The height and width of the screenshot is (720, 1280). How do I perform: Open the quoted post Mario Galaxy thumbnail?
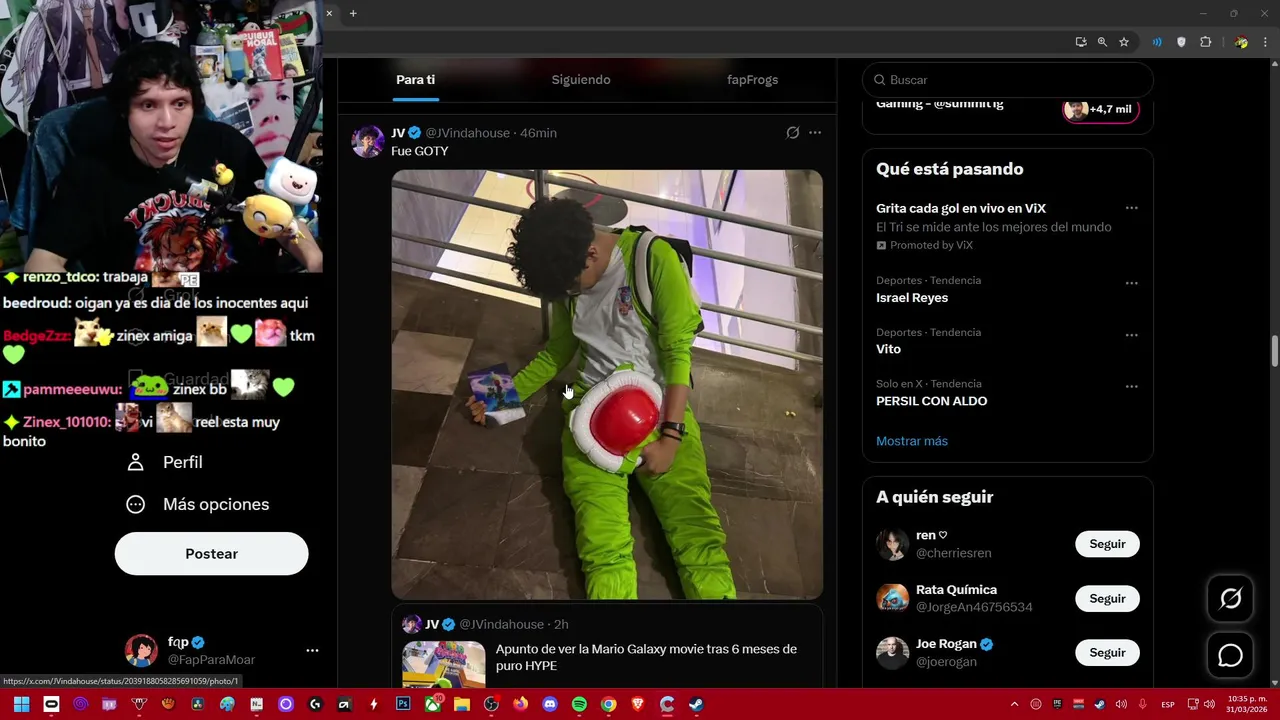pos(443,665)
